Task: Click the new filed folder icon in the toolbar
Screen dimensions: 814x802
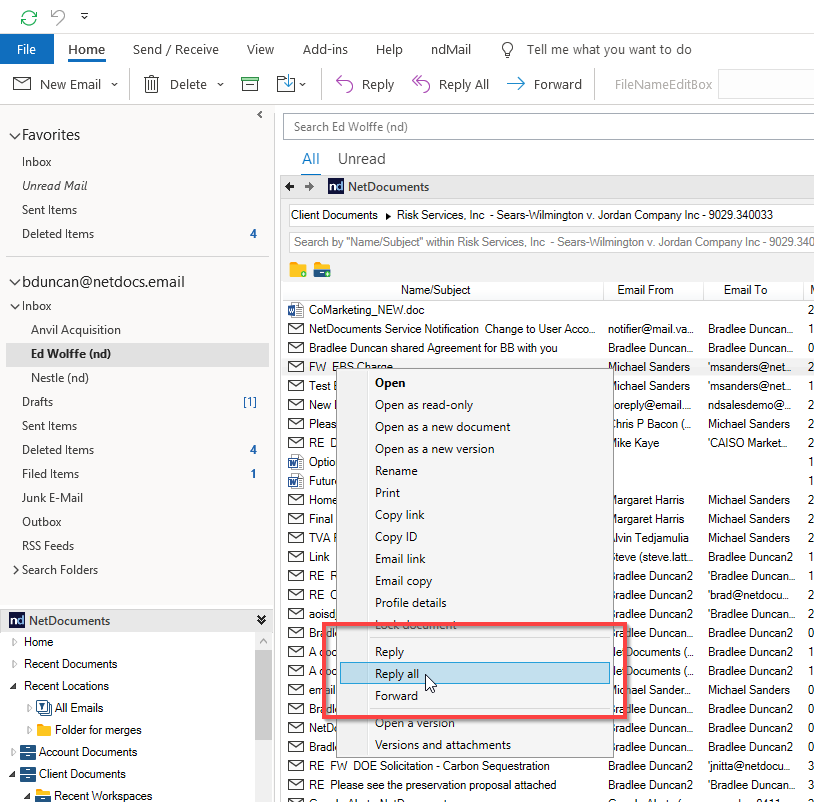Action: pyautogui.click(x=320, y=270)
